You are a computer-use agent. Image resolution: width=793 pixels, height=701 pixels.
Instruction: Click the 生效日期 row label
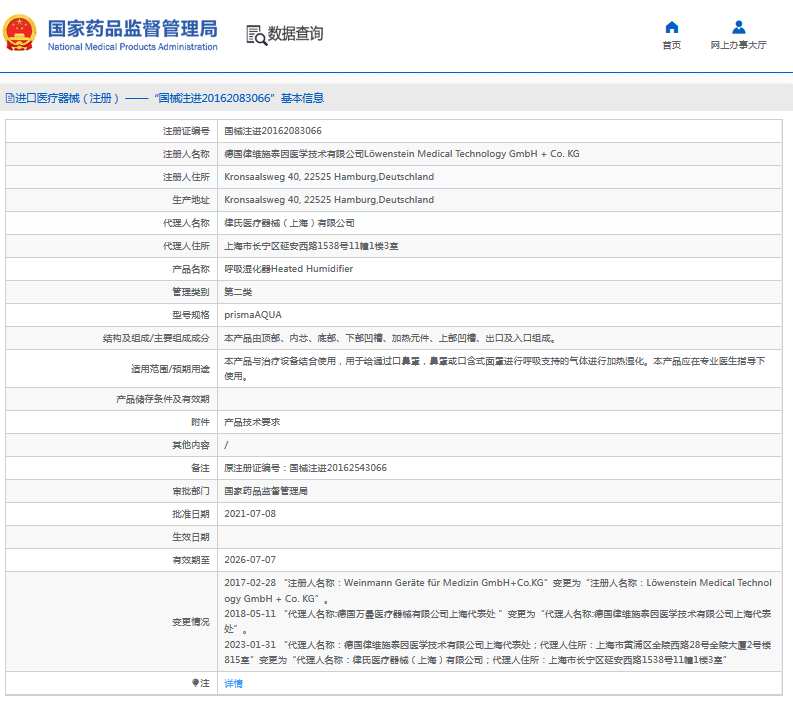coord(191,537)
